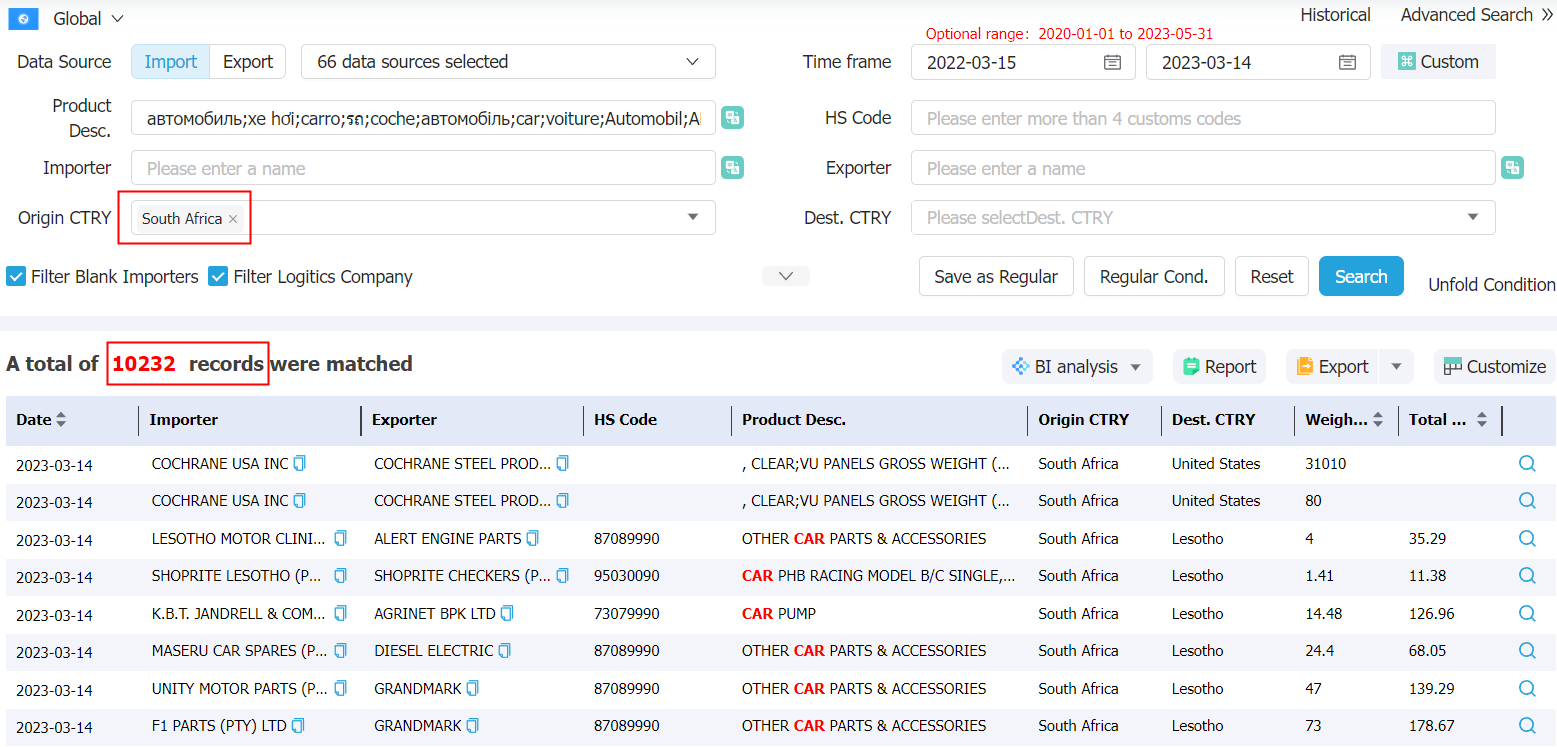
Task: Copy exporter AGRINET BPK LTD name
Action: coord(507,614)
